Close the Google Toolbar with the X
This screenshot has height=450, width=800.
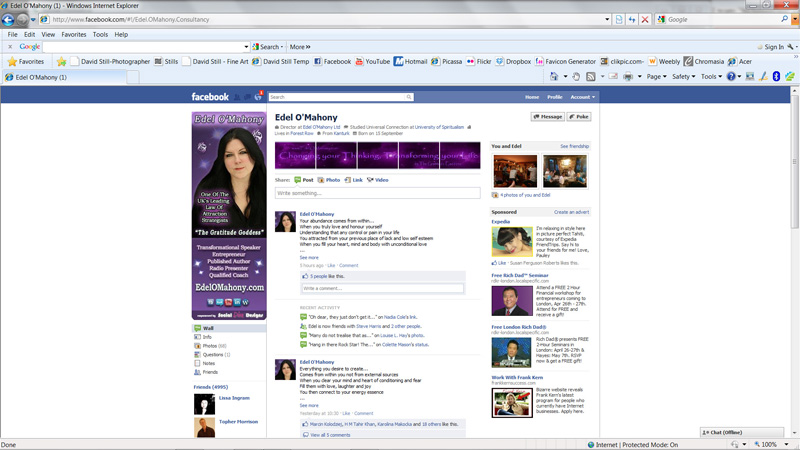(10, 46)
